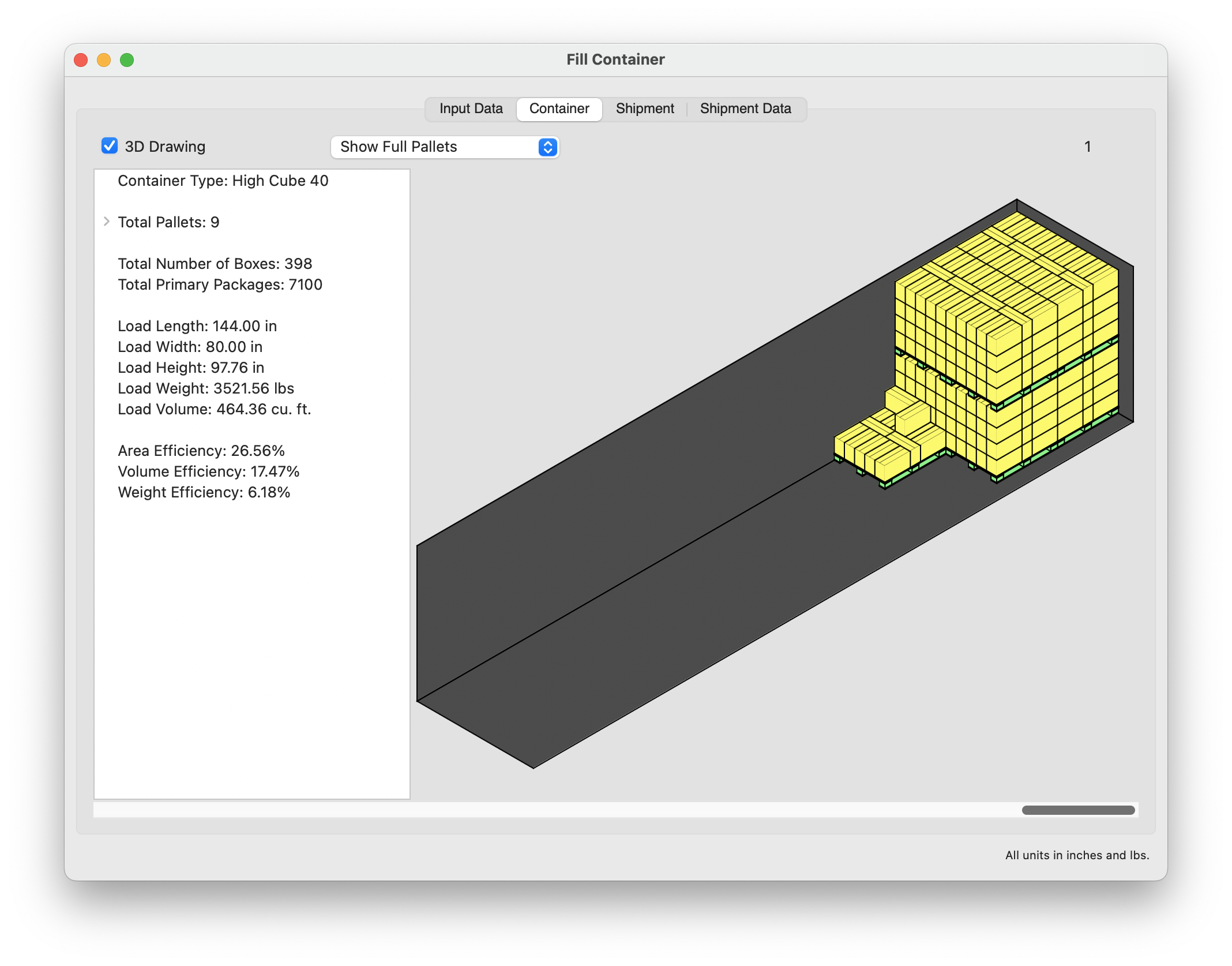1232x966 pixels.
Task: Open the Shipment tab
Action: point(645,108)
